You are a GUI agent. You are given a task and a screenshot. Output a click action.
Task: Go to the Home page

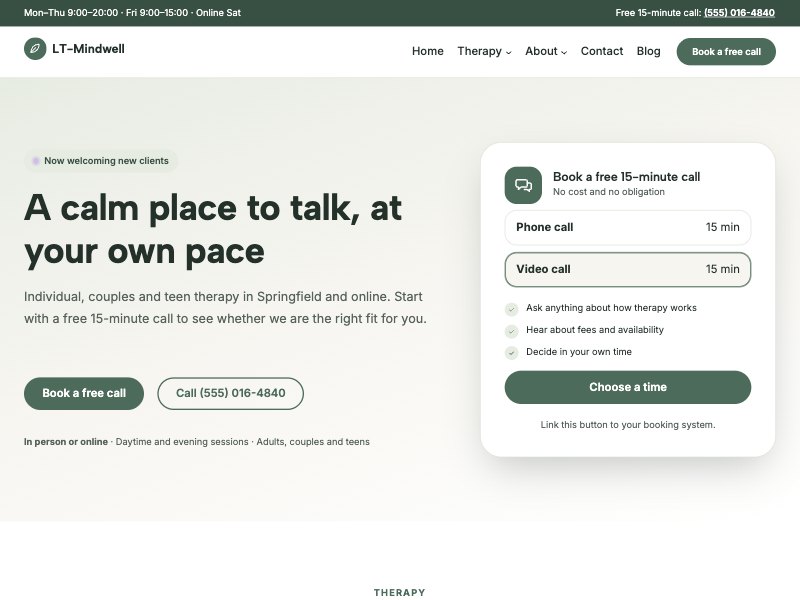pos(428,52)
